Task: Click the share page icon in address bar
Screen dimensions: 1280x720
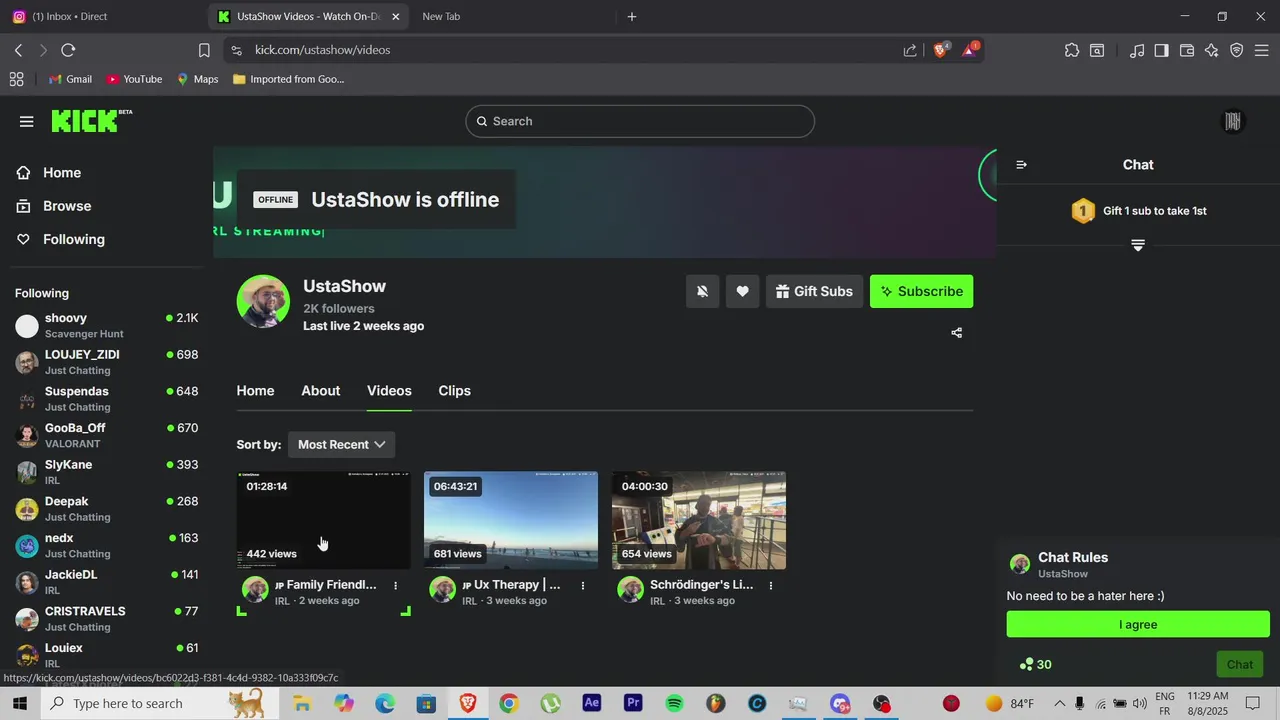Action: tap(910, 50)
